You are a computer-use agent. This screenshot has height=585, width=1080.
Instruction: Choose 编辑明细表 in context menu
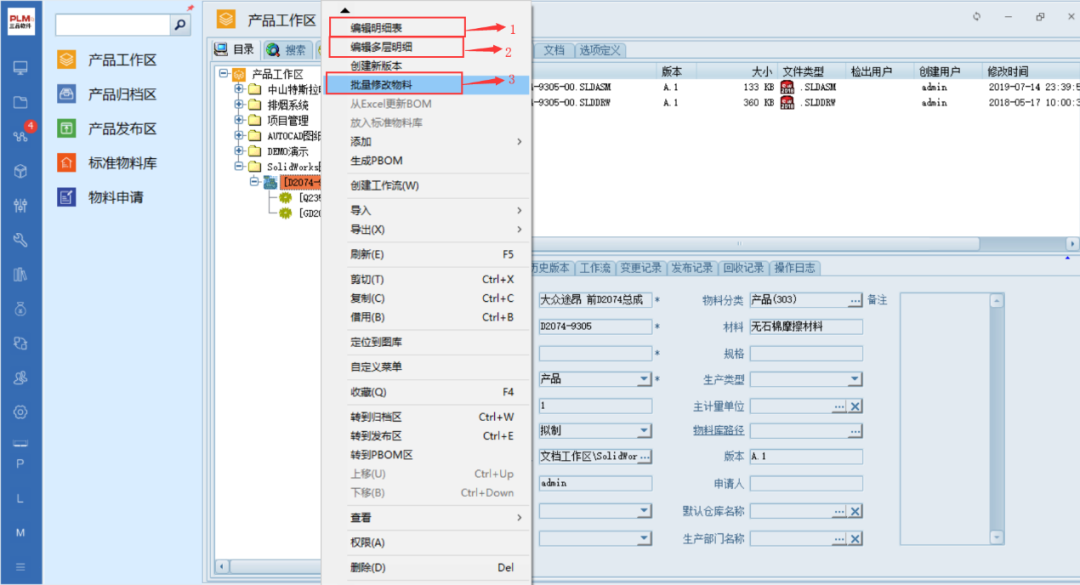pos(376,28)
